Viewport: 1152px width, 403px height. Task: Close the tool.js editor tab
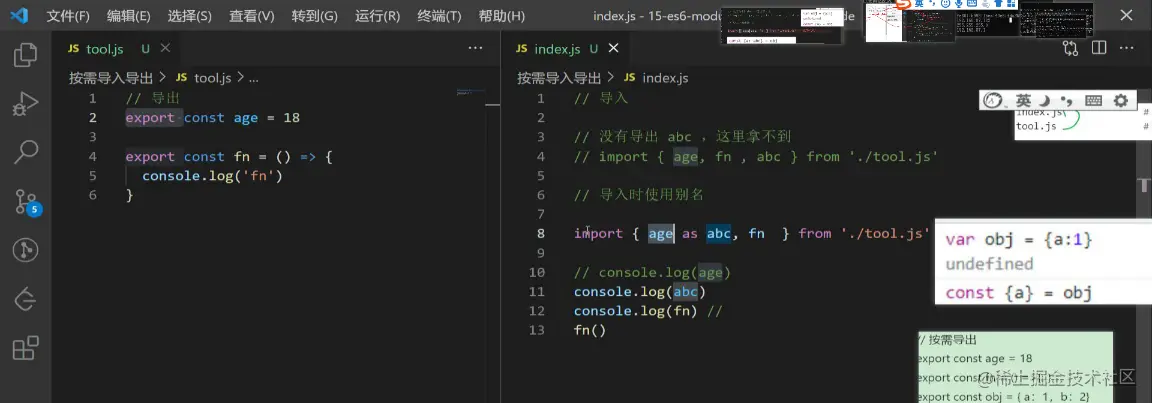tap(165, 48)
